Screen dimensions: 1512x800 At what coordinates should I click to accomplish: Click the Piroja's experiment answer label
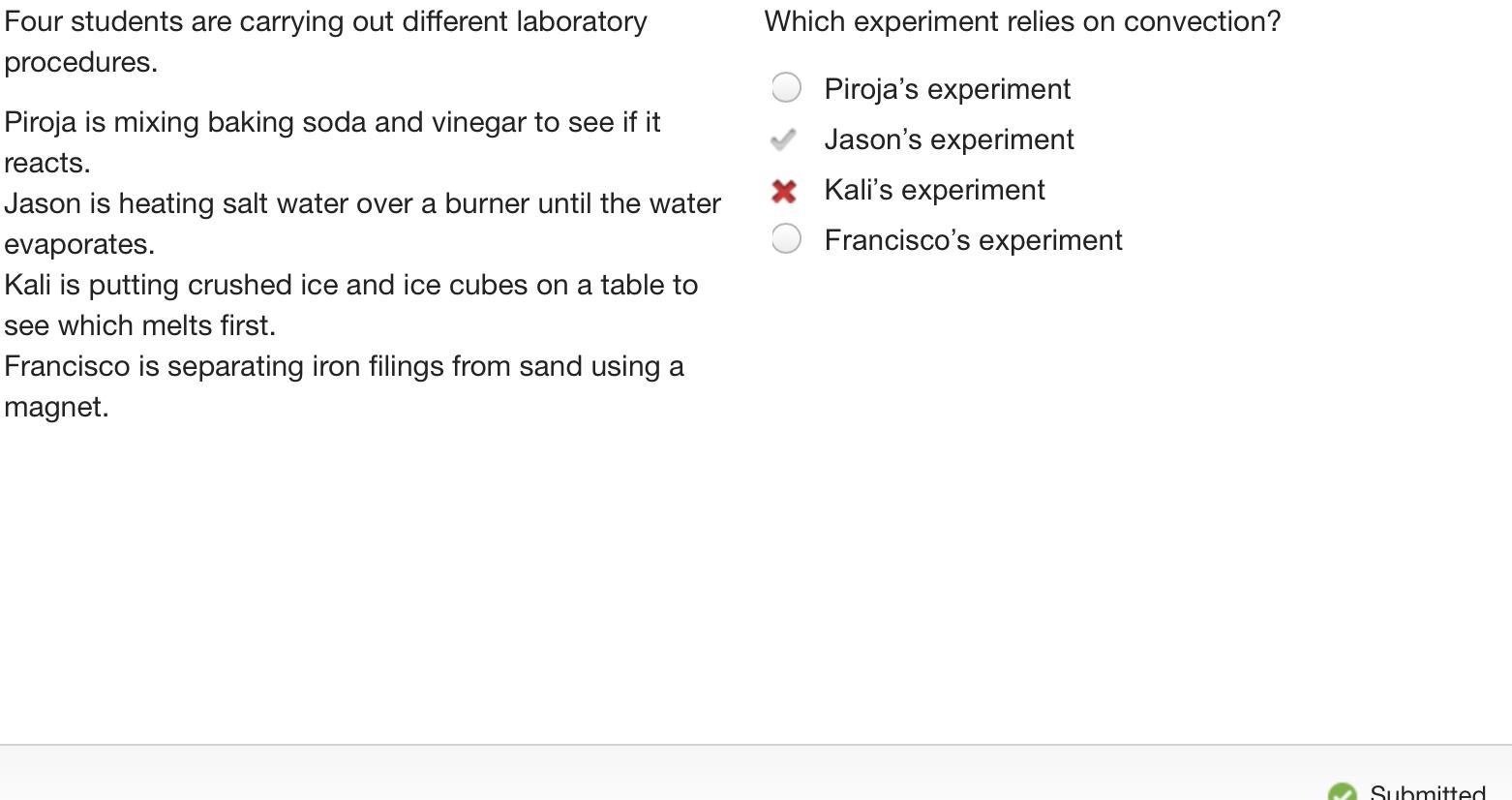pyautogui.click(x=947, y=89)
